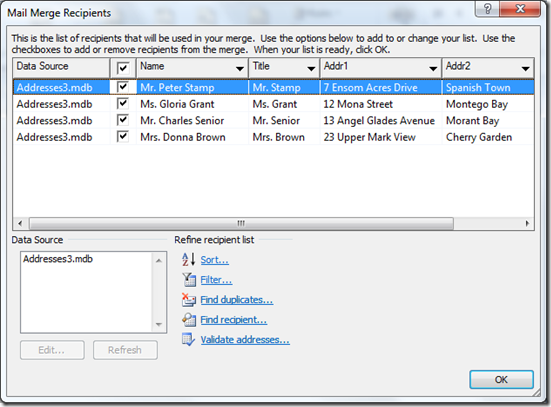551x407 pixels.
Task: Click the horizontal scrollbar left arrow
Action: pyautogui.click(x=20, y=223)
